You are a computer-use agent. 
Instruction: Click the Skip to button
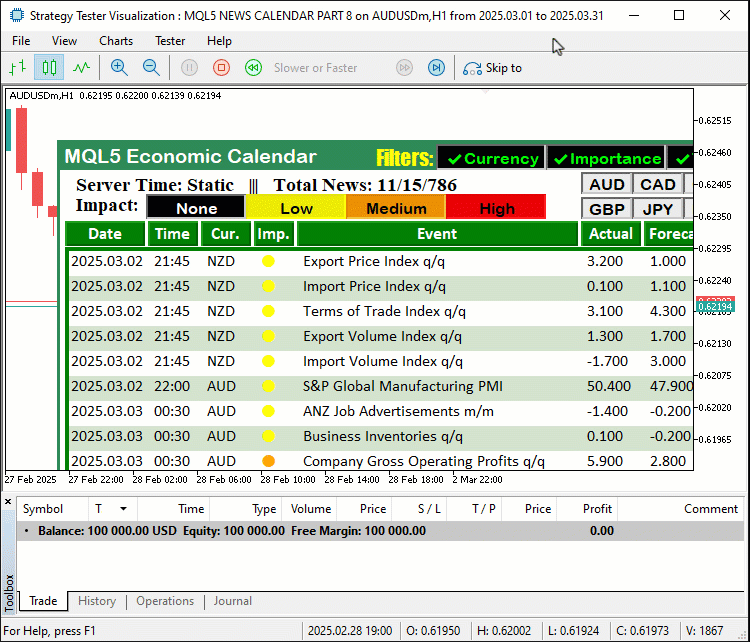tap(492, 68)
